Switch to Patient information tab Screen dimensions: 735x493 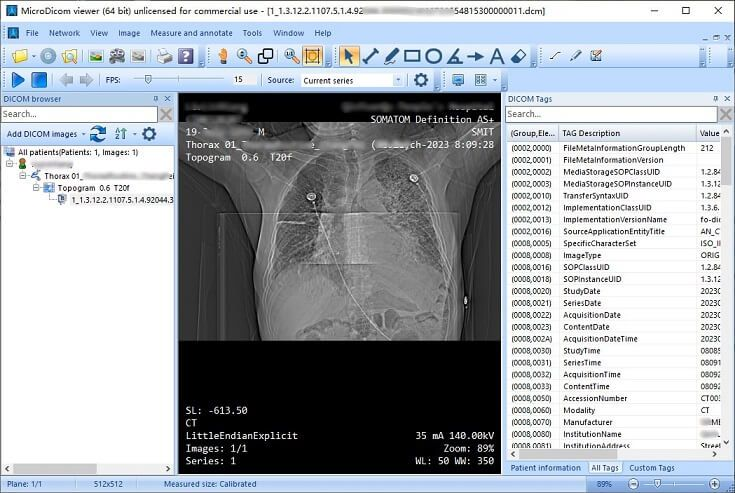click(x=545, y=468)
